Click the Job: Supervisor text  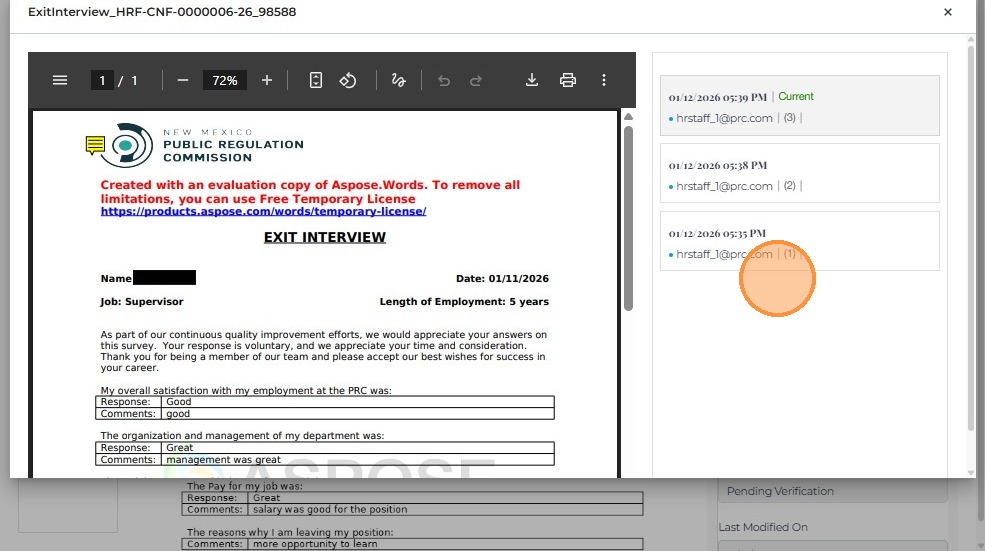pyautogui.click(x=142, y=302)
